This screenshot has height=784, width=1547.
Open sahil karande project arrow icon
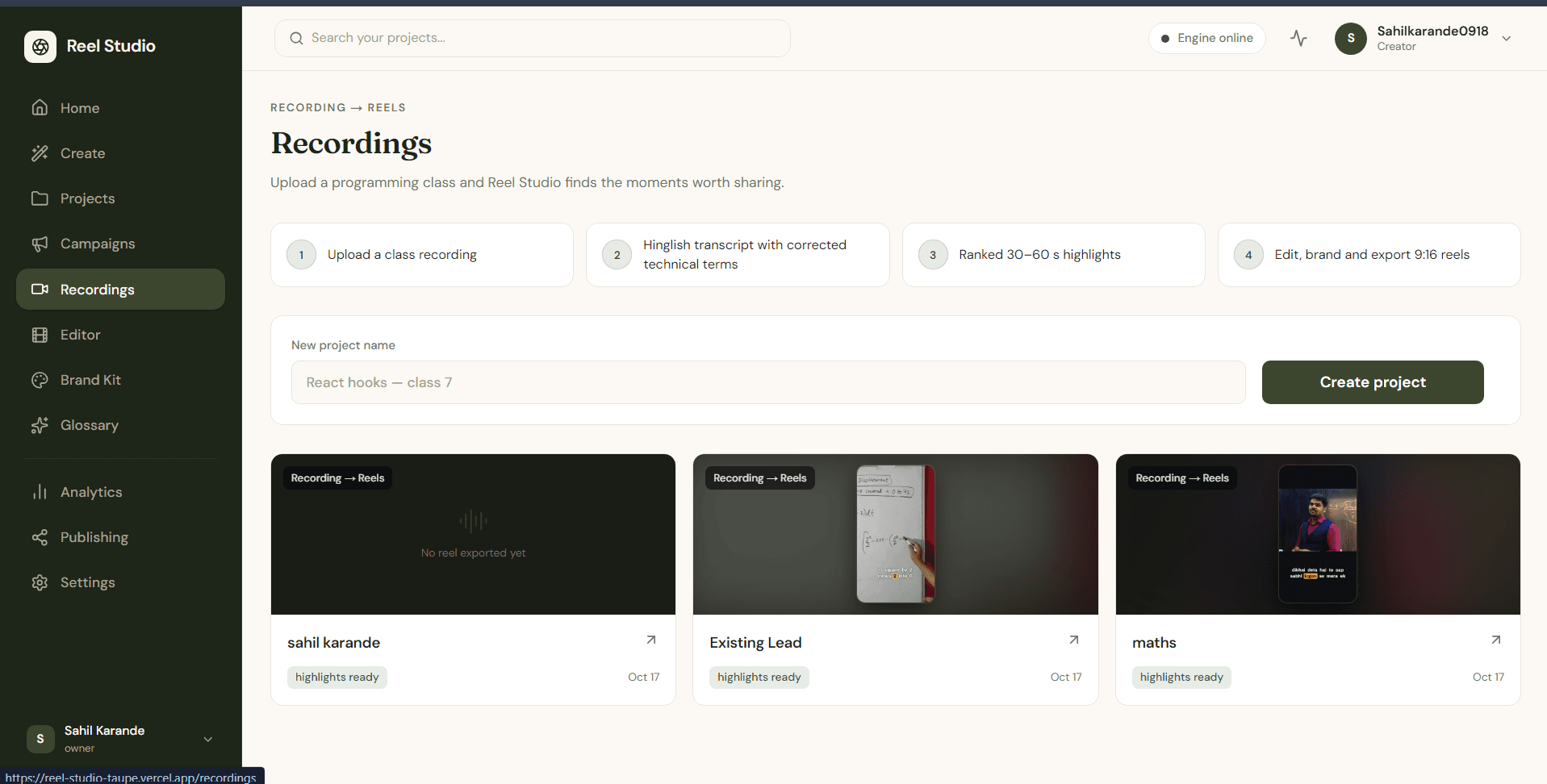[651, 640]
